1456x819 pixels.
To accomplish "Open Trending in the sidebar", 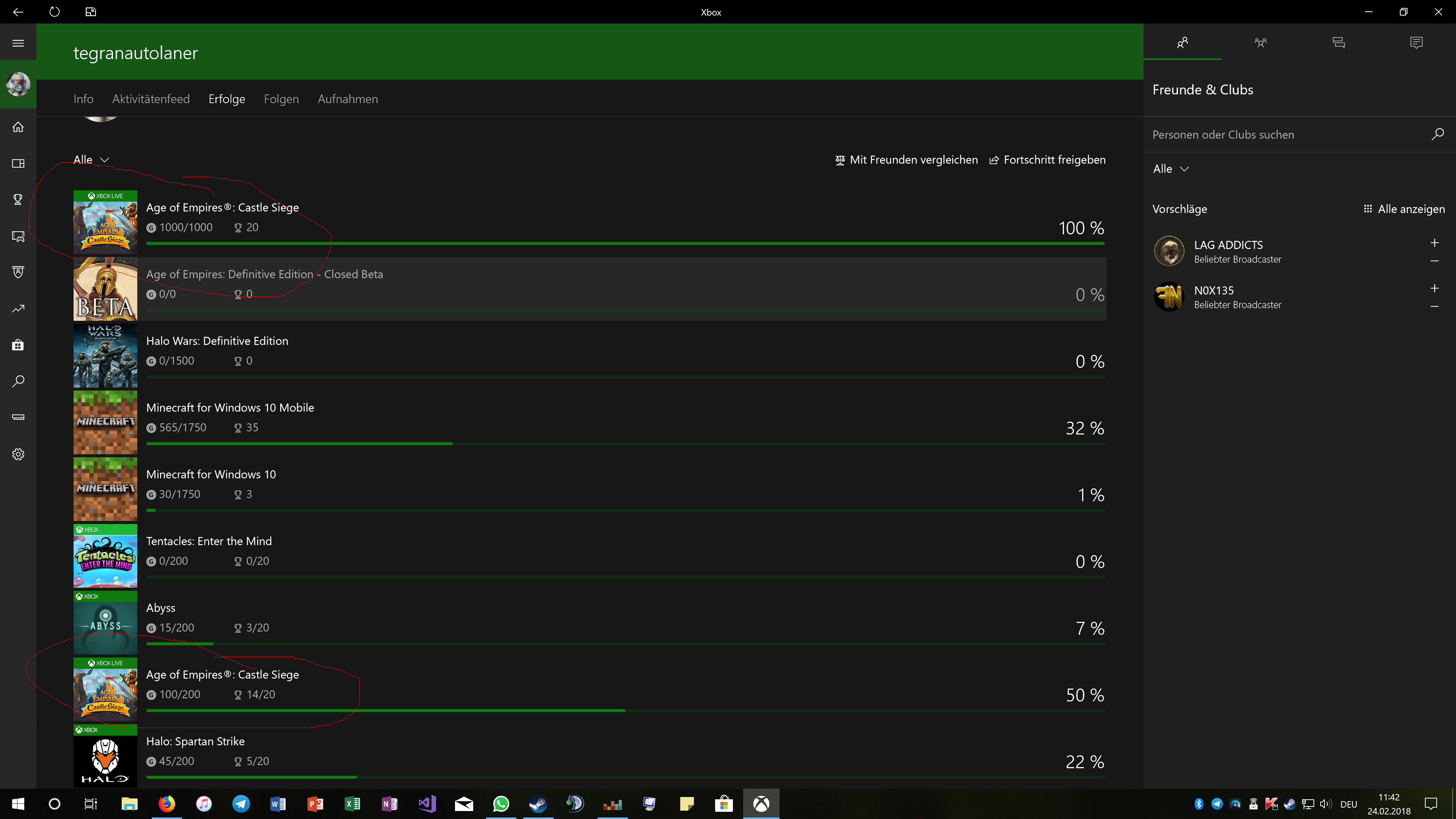I will 18,309.
